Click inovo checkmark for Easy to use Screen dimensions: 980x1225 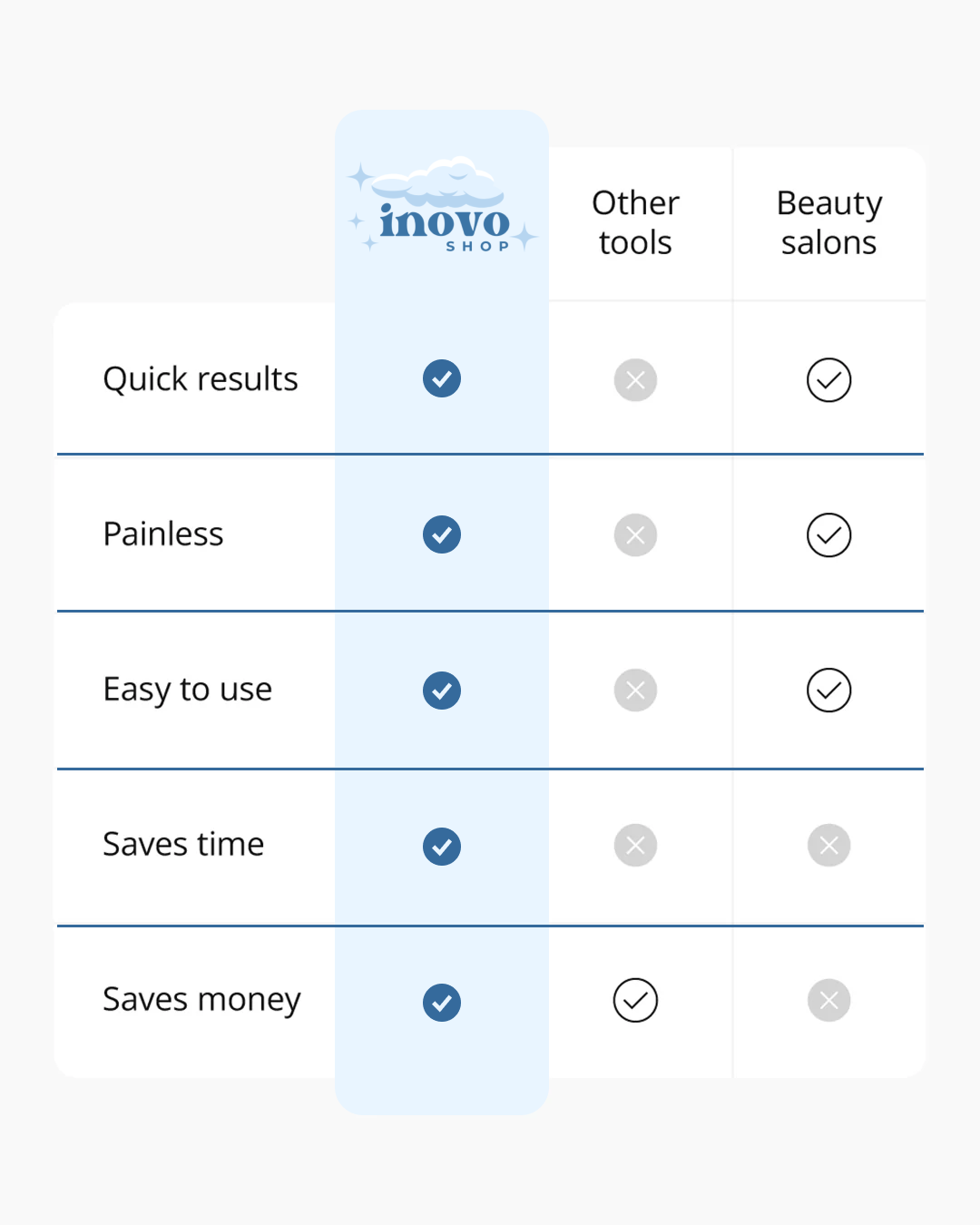442,691
